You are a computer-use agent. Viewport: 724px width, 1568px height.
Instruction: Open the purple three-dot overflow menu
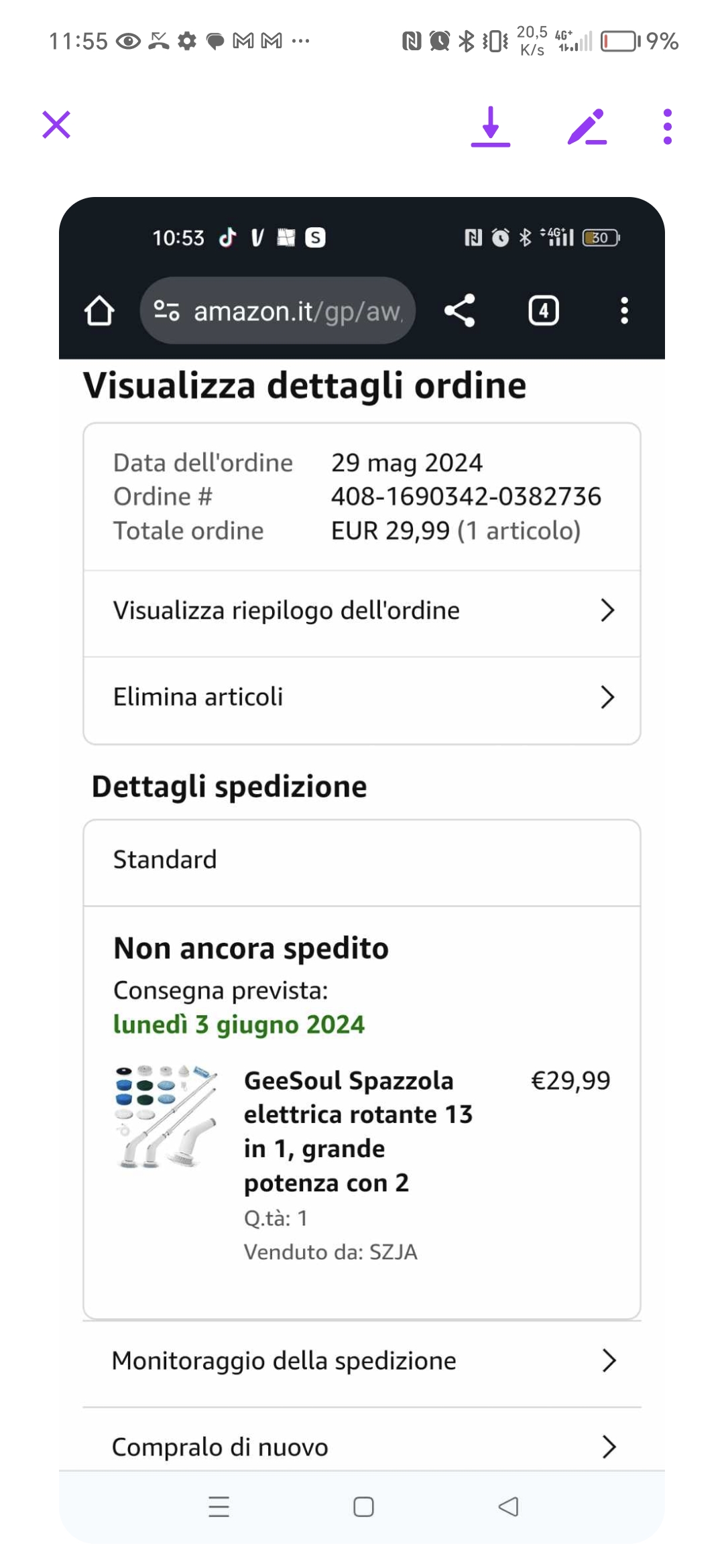[x=667, y=127]
